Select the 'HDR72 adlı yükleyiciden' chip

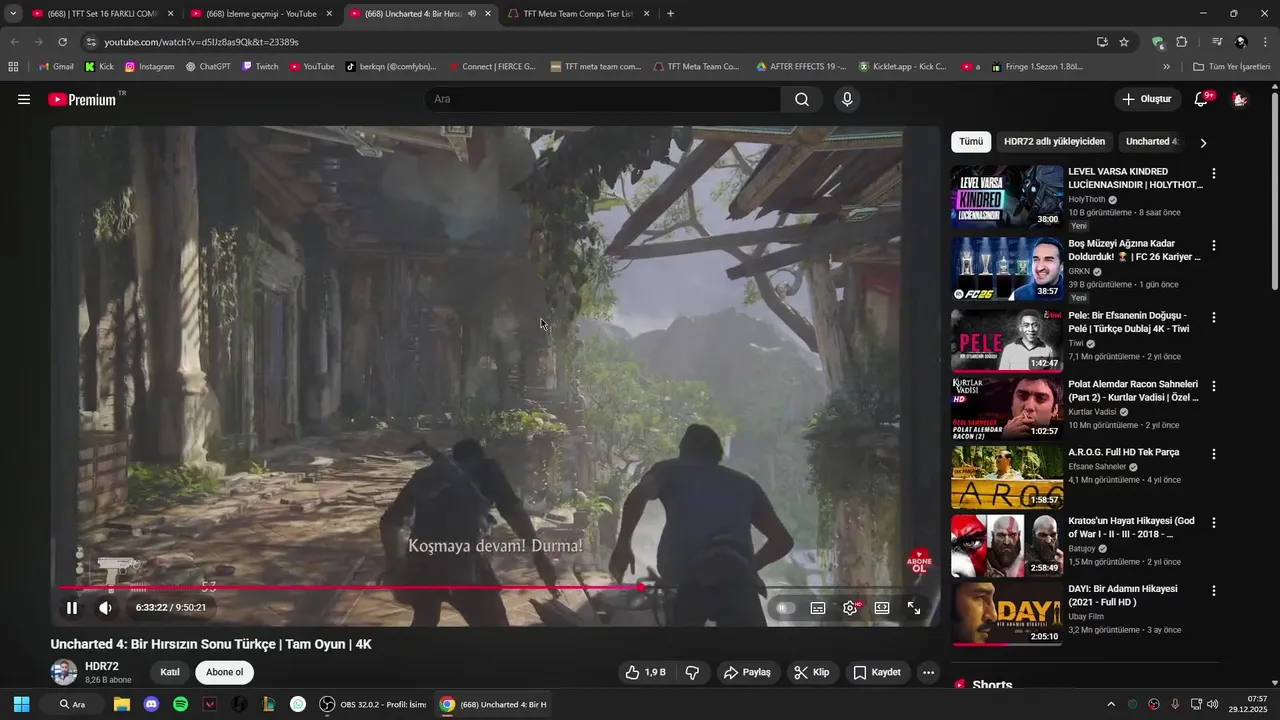pyautogui.click(x=1054, y=142)
